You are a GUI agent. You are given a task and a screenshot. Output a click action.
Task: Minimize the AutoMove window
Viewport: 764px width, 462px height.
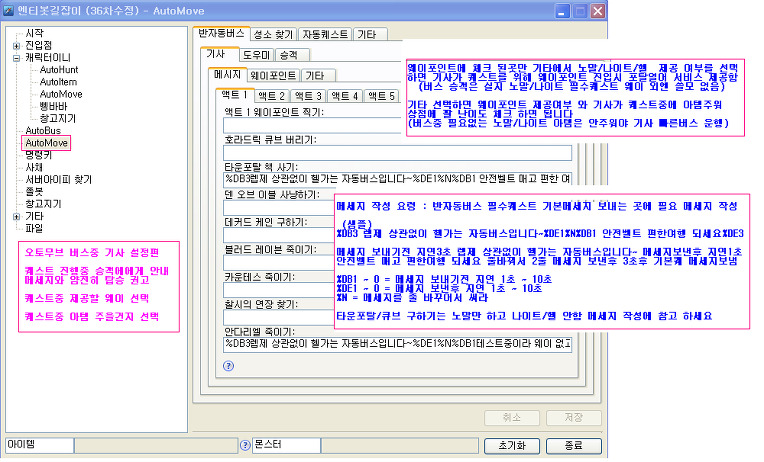pos(562,11)
